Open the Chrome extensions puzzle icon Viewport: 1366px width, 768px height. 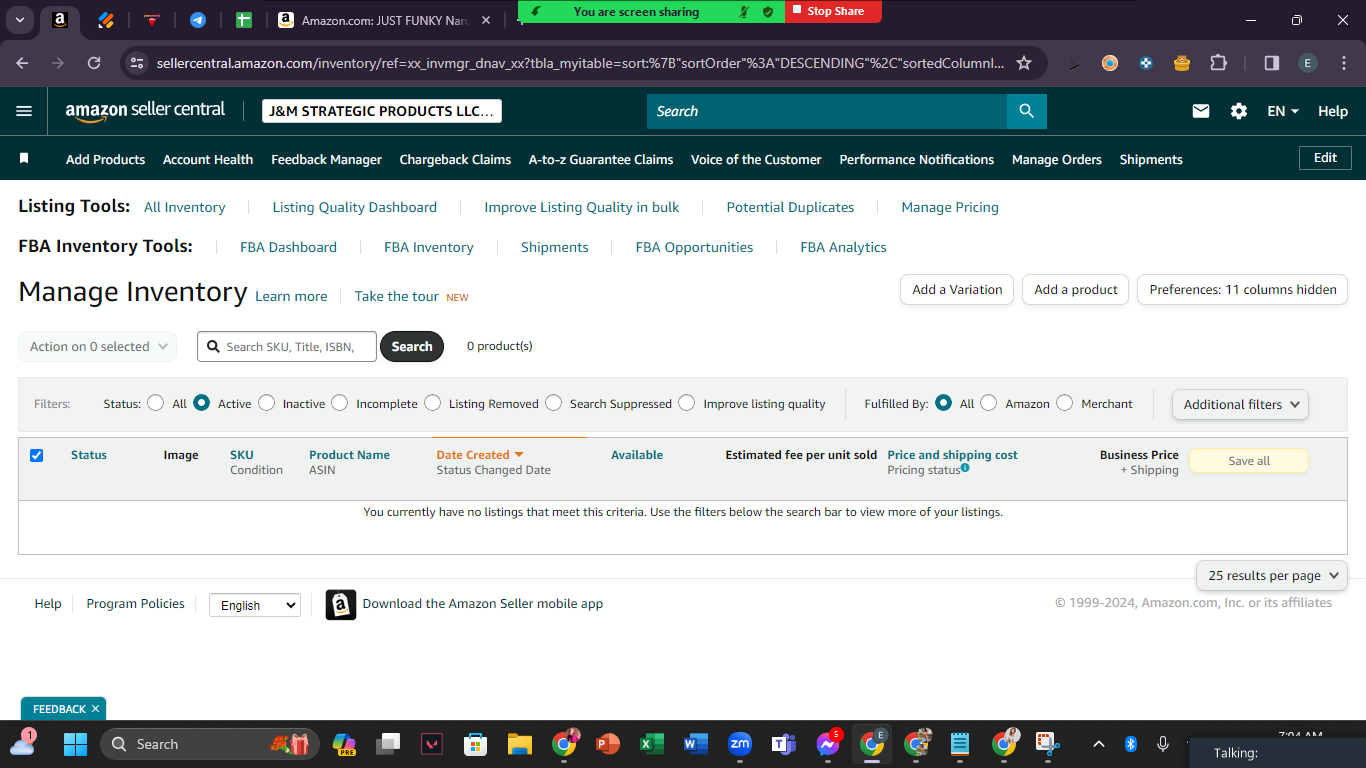[x=1218, y=63]
